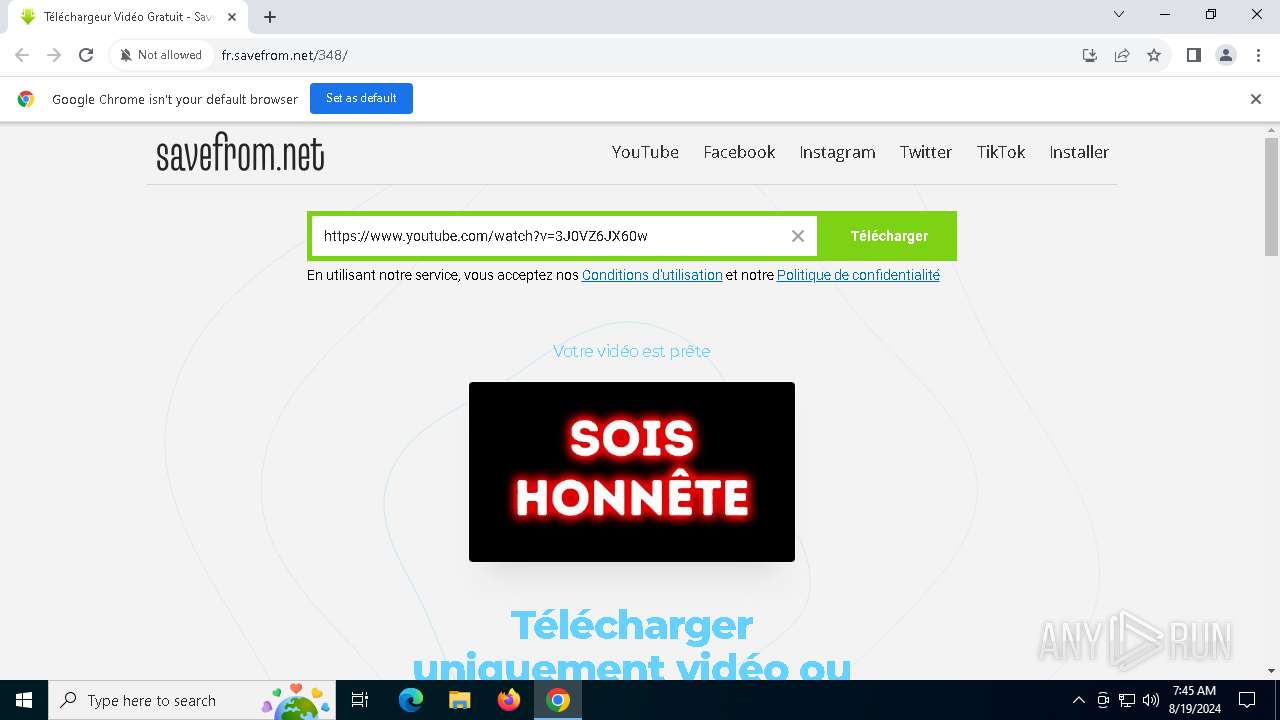Image resolution: width=1280 pixels, height=720 pixels.
Task: Dismiss the default browser notification bar
Action: click(1256, 99)
